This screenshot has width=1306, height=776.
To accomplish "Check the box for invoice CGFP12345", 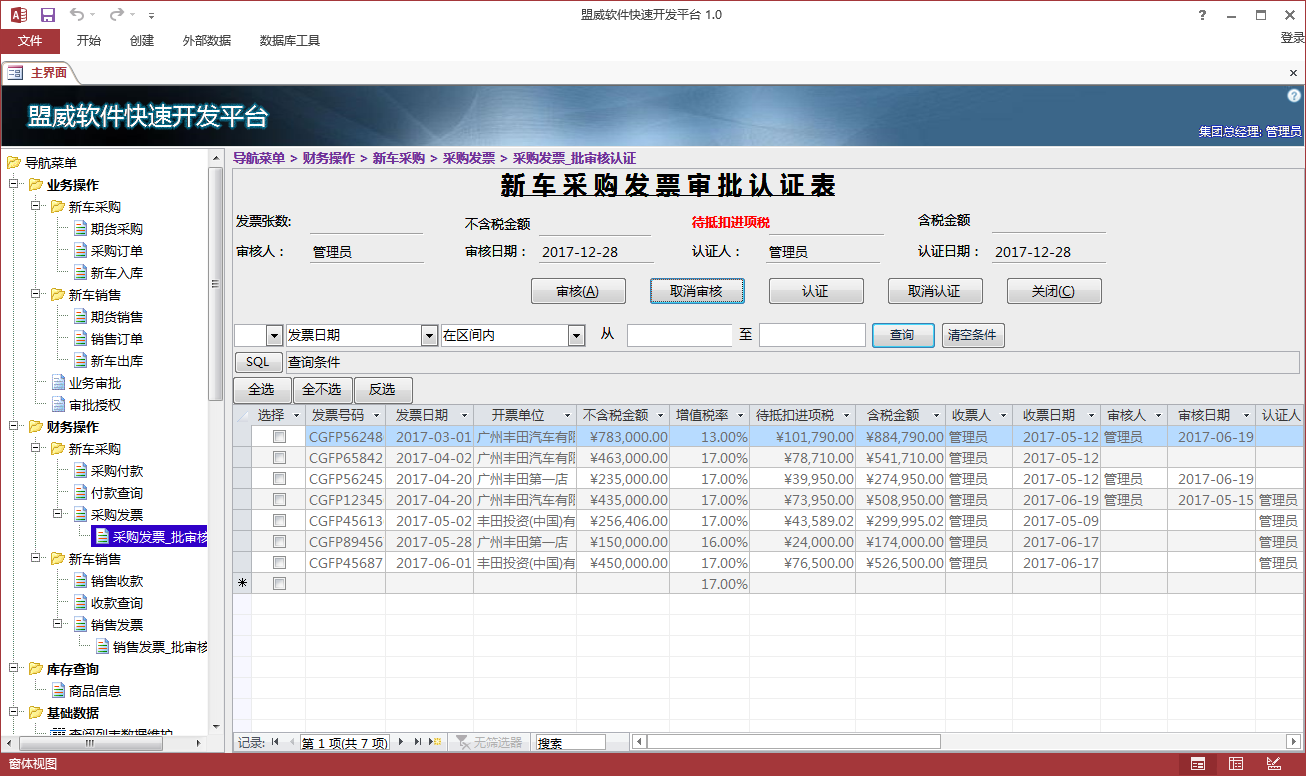I will [x=279, y=500].
